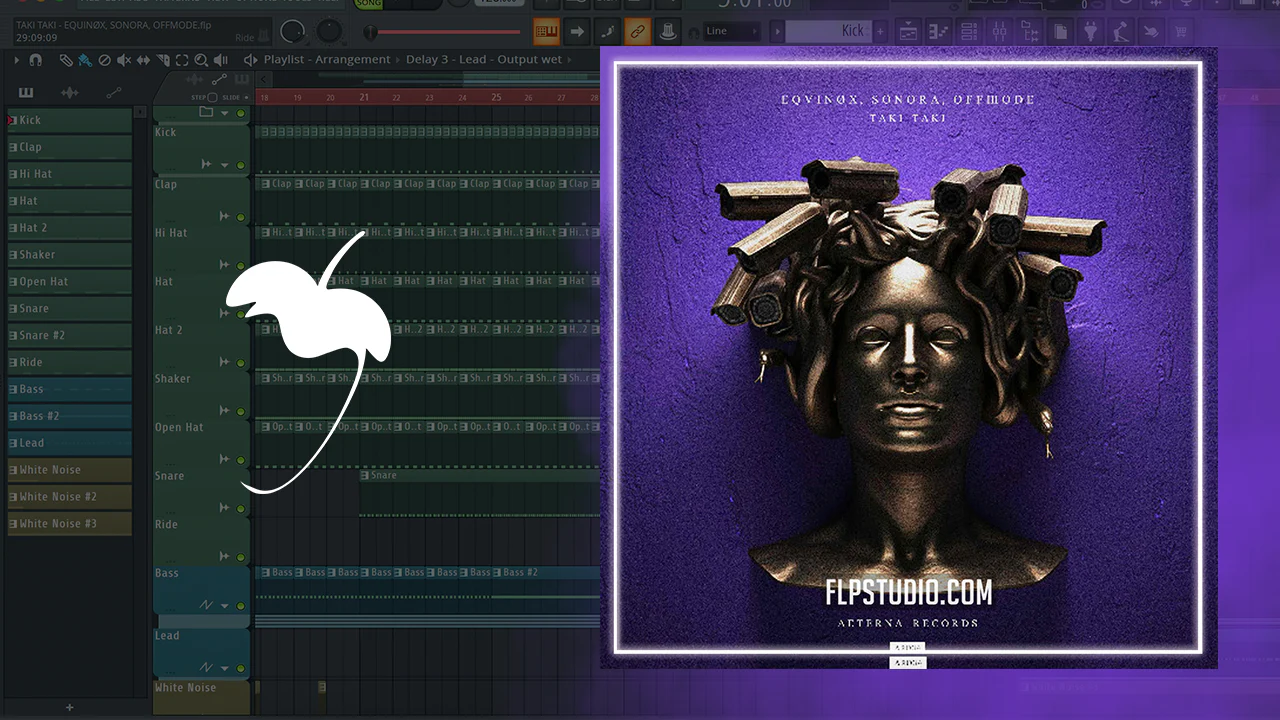The width and height of the screenshot is (1280, 720).
Task: Click the stamp hat icon in toolbar
Action: tap(667, 32)
